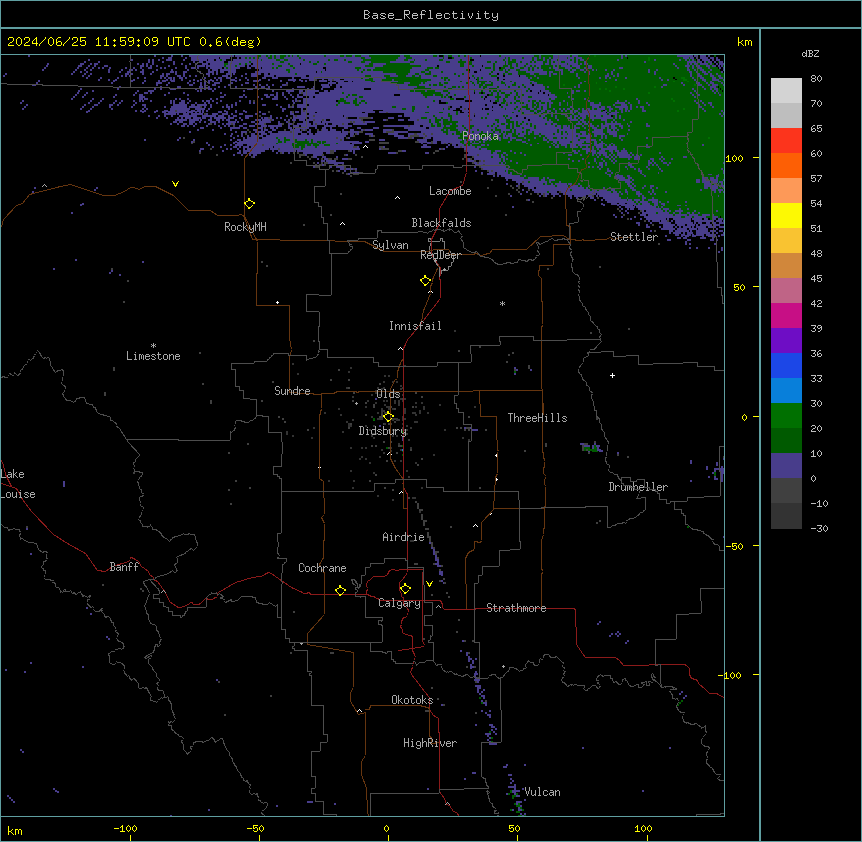The image size is (862, 842).
Task: Click the white asterisk east of Innisfail
Action: [x=502, y=303]
